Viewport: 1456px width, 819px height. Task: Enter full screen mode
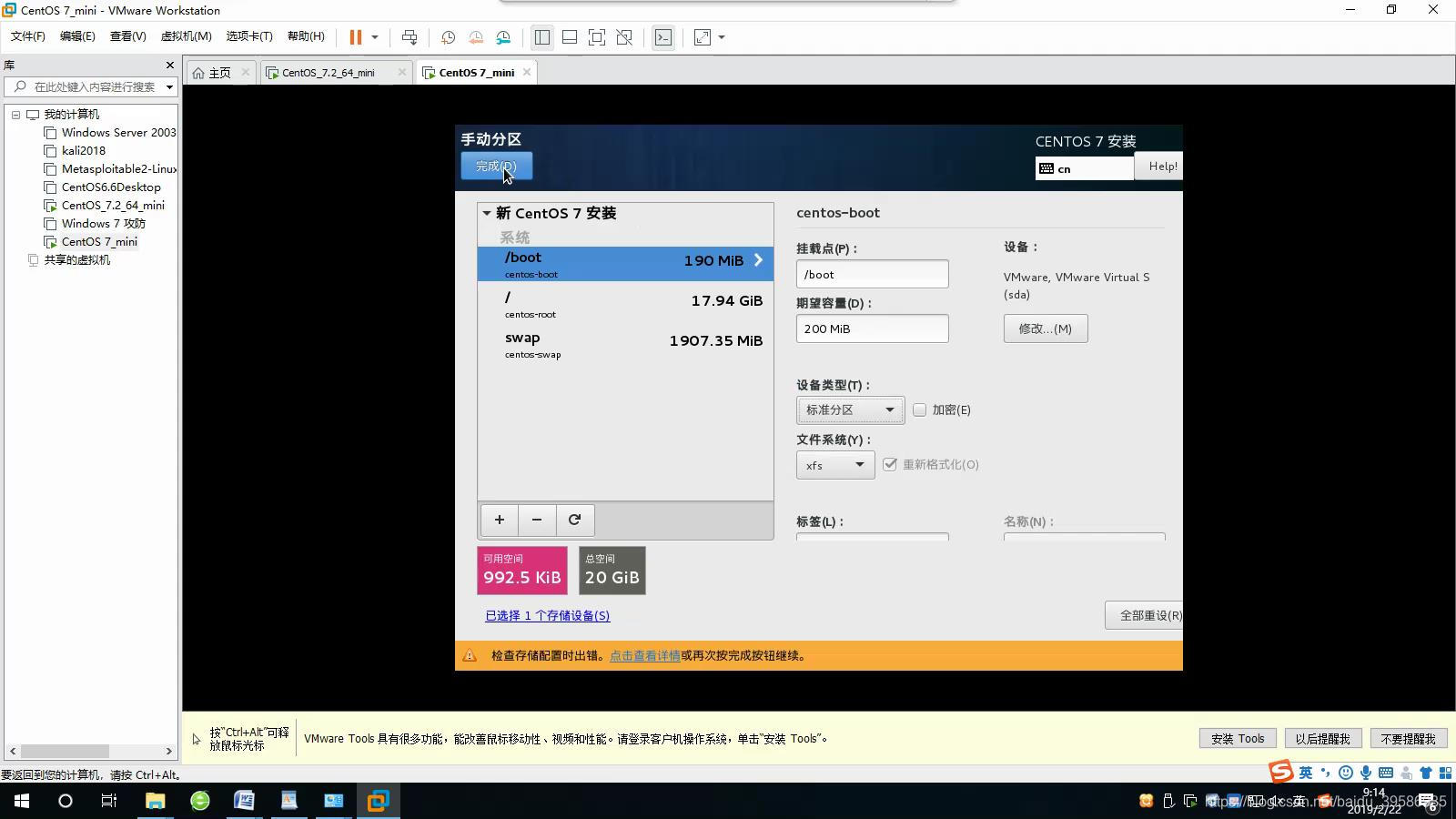(x=597, y=37)
